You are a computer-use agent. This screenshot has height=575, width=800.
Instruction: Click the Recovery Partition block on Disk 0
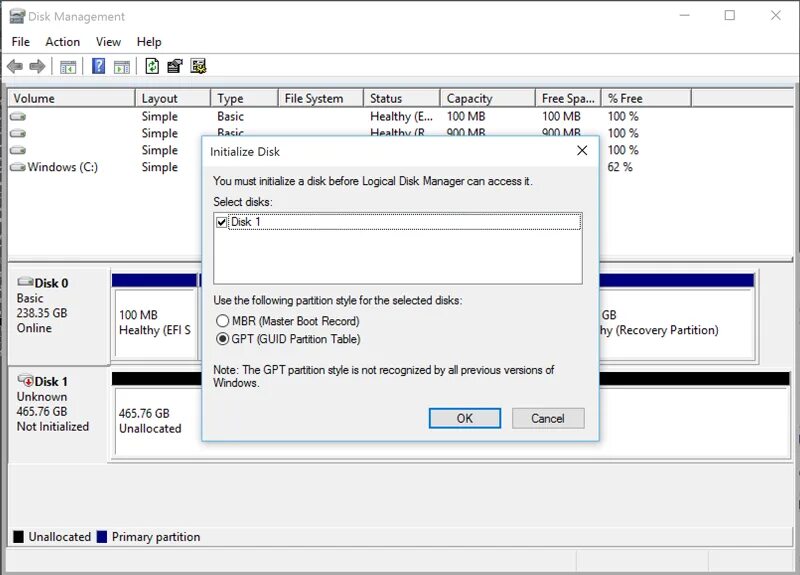coord(677,322)
